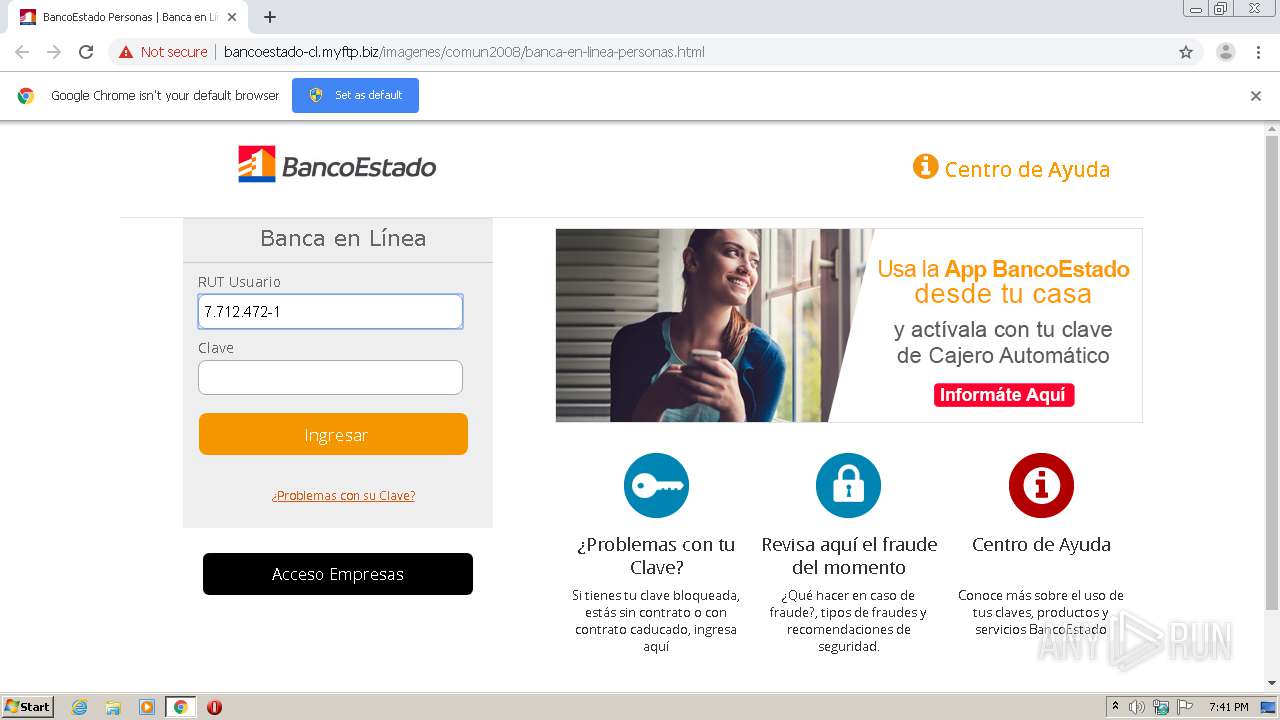Click the Chrome logo in notification bar
This screenshot has height=720, width=1280.
(26, 96)
